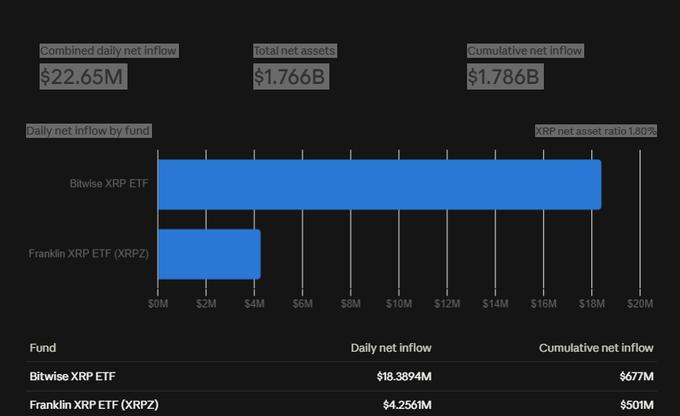Click the $20M axis tick label
This screenshot has width=680, height=416.
[640, 304]
